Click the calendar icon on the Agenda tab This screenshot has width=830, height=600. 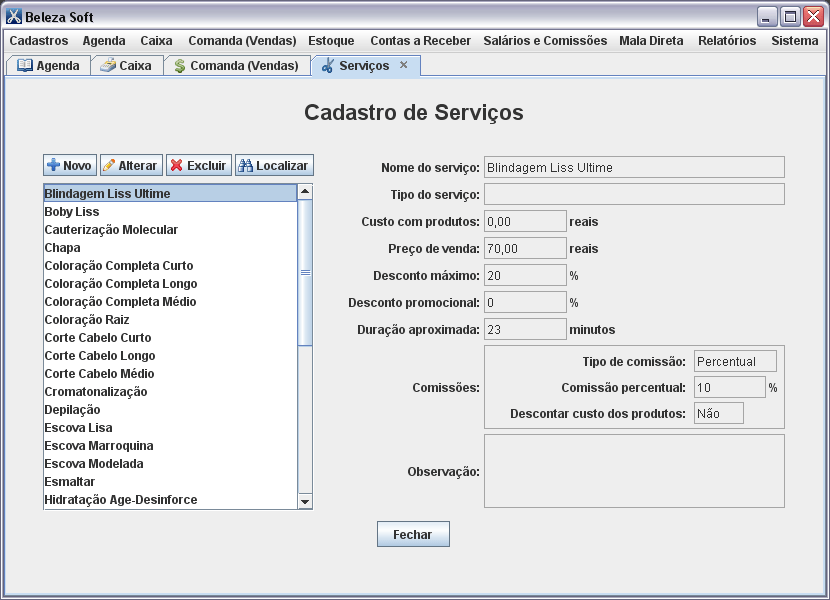[25, 64]
